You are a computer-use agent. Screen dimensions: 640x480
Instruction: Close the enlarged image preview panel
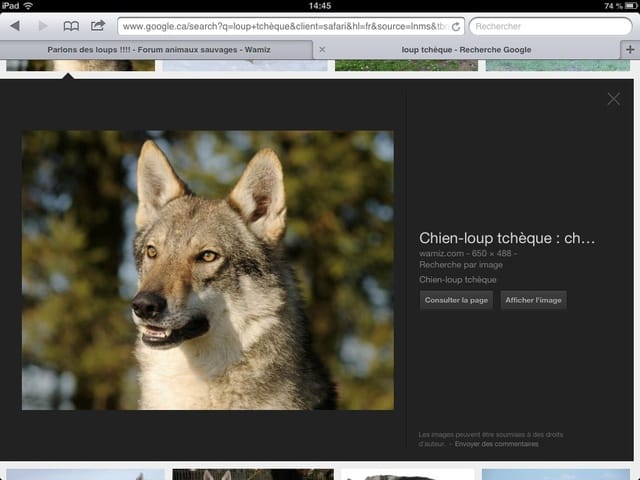tap(613, 98)
